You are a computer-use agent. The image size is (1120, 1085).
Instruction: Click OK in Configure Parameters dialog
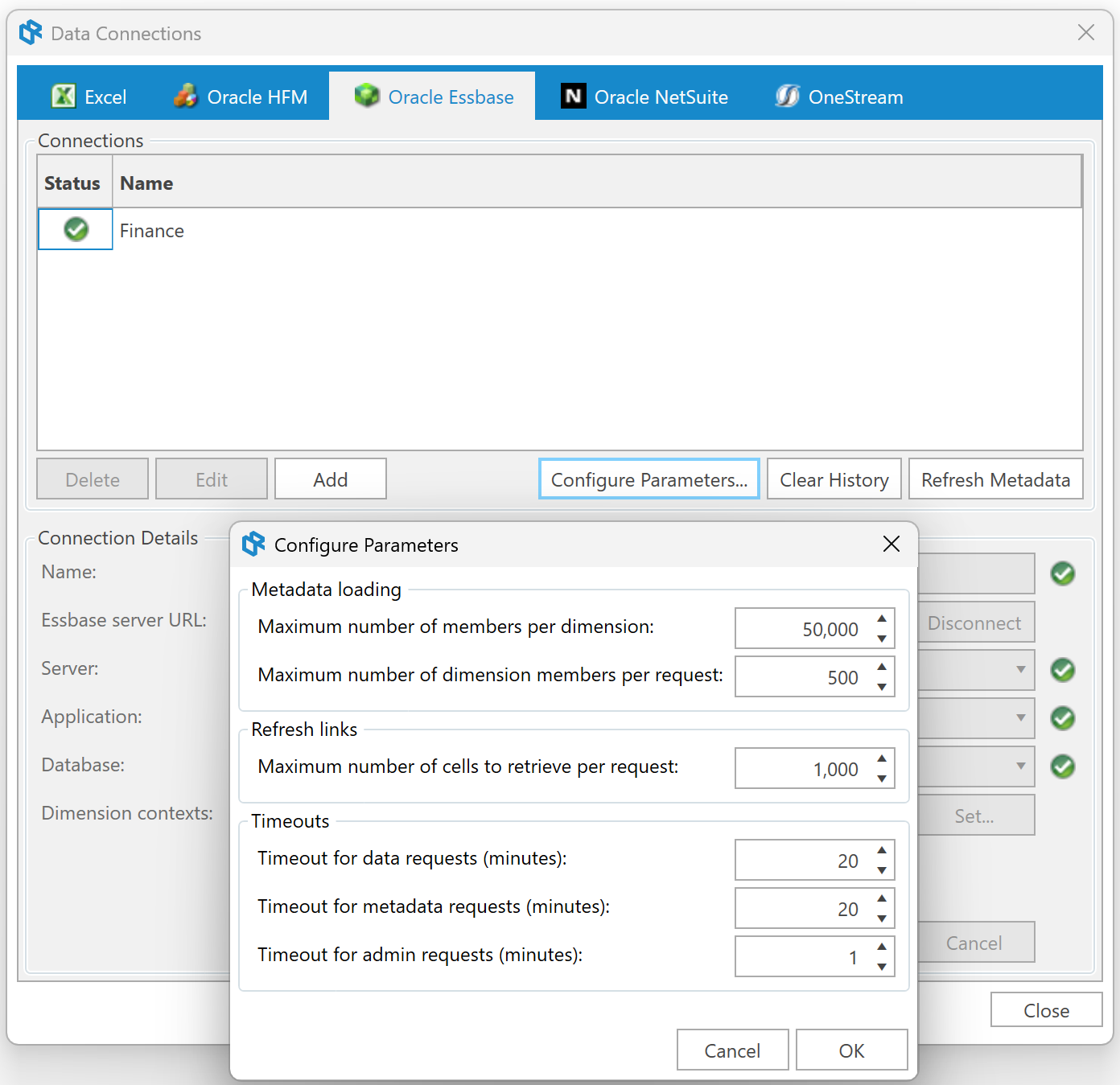tap(852, 1050)
